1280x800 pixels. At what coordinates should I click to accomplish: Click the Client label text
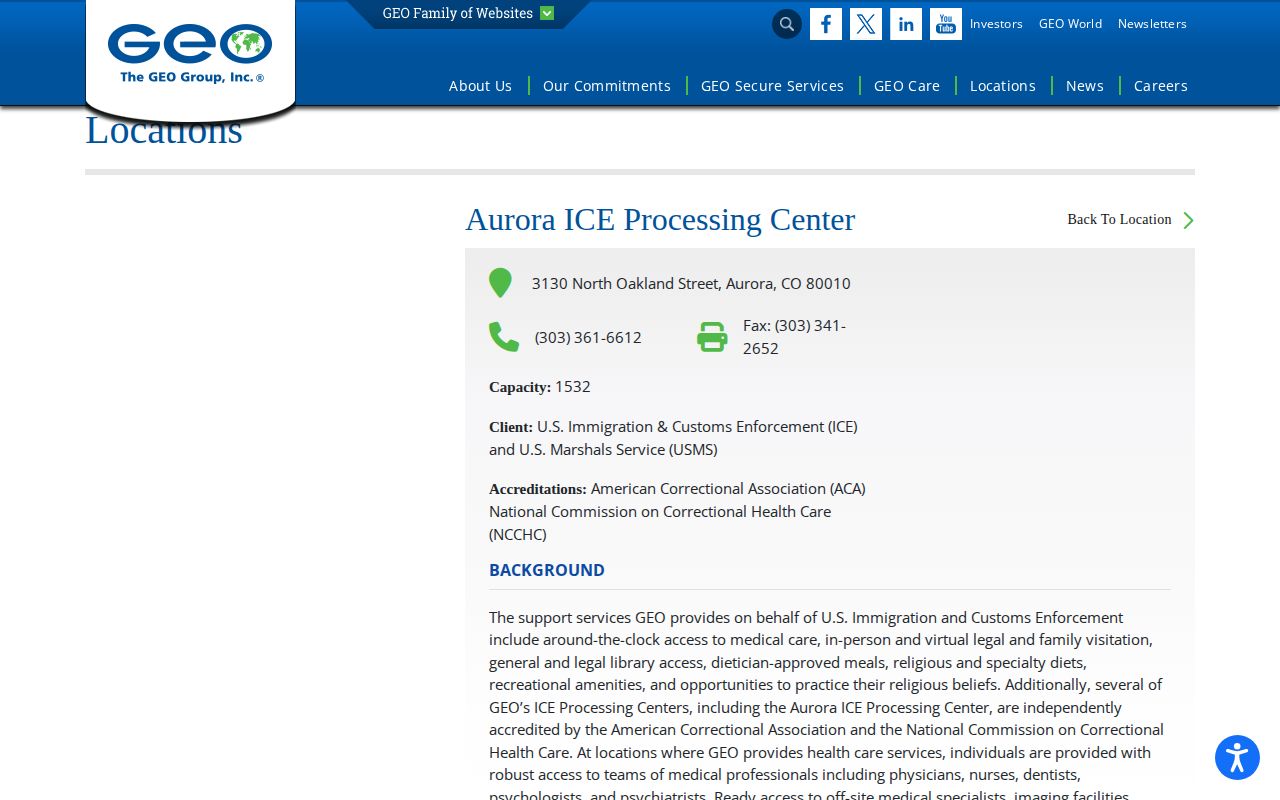[511, 427]
